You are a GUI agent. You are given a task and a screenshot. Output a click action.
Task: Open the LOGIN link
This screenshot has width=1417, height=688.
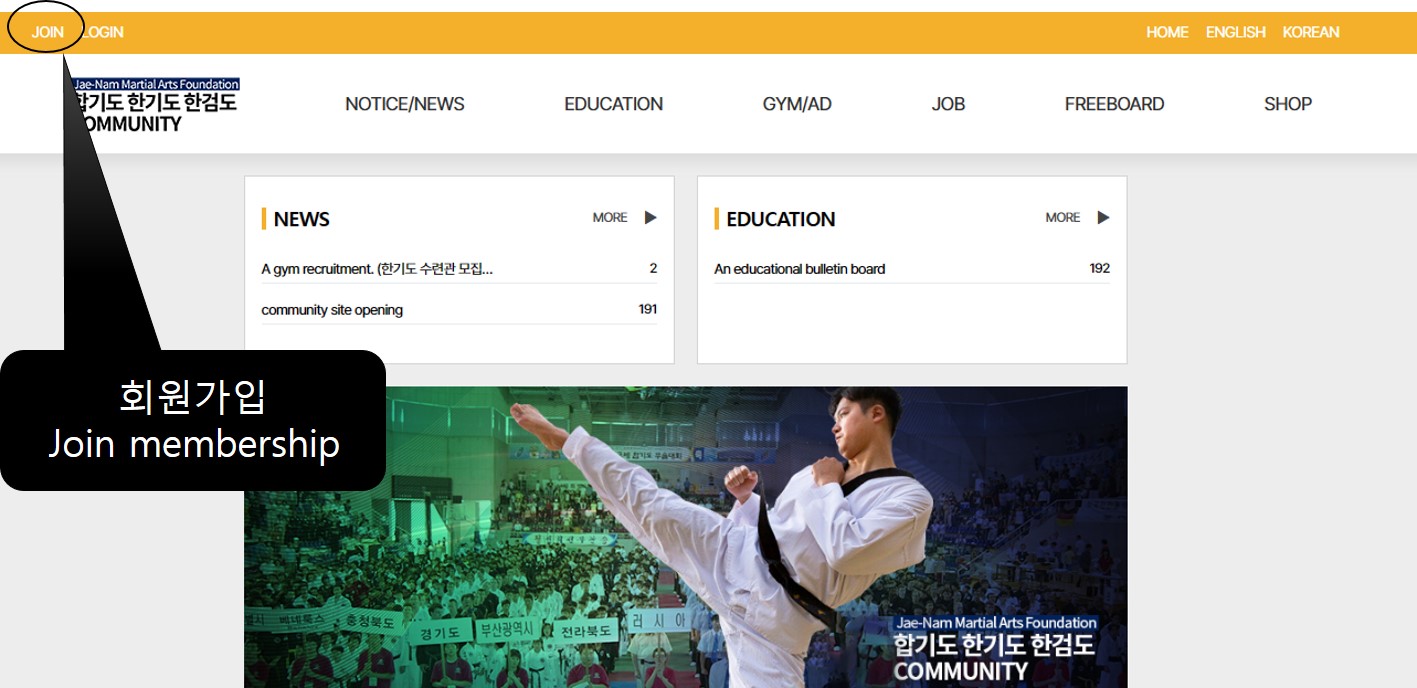tap(103, 32)
